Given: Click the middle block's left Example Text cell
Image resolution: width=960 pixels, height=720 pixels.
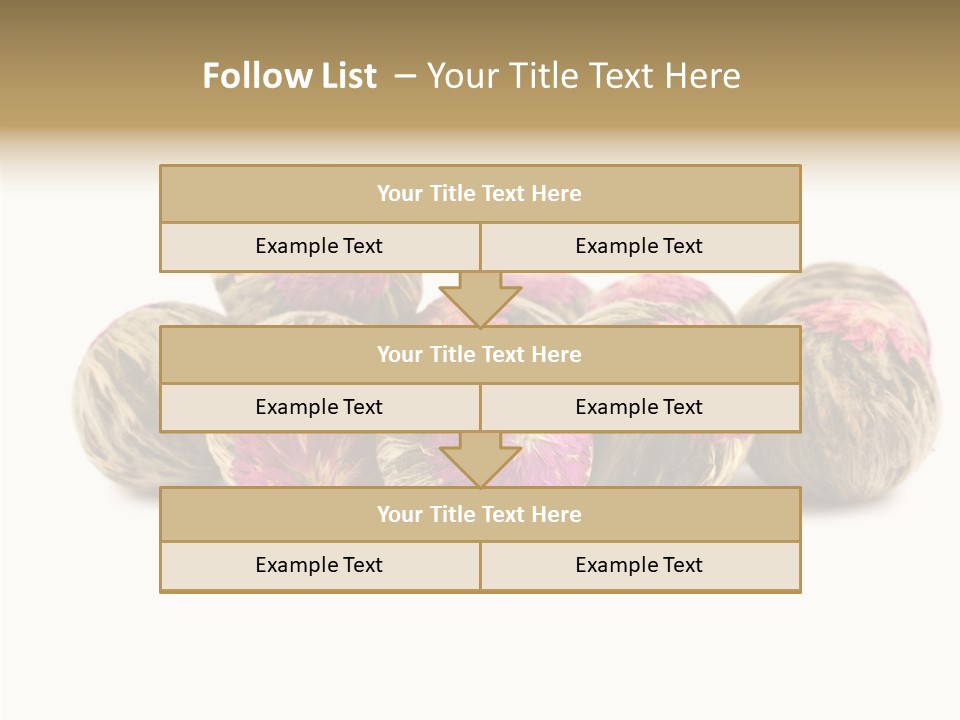Looking at the screenshot, I should pos(319,408).
